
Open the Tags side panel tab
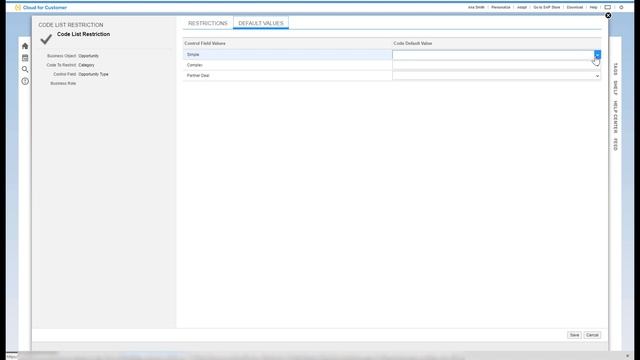tap(615, 69)
